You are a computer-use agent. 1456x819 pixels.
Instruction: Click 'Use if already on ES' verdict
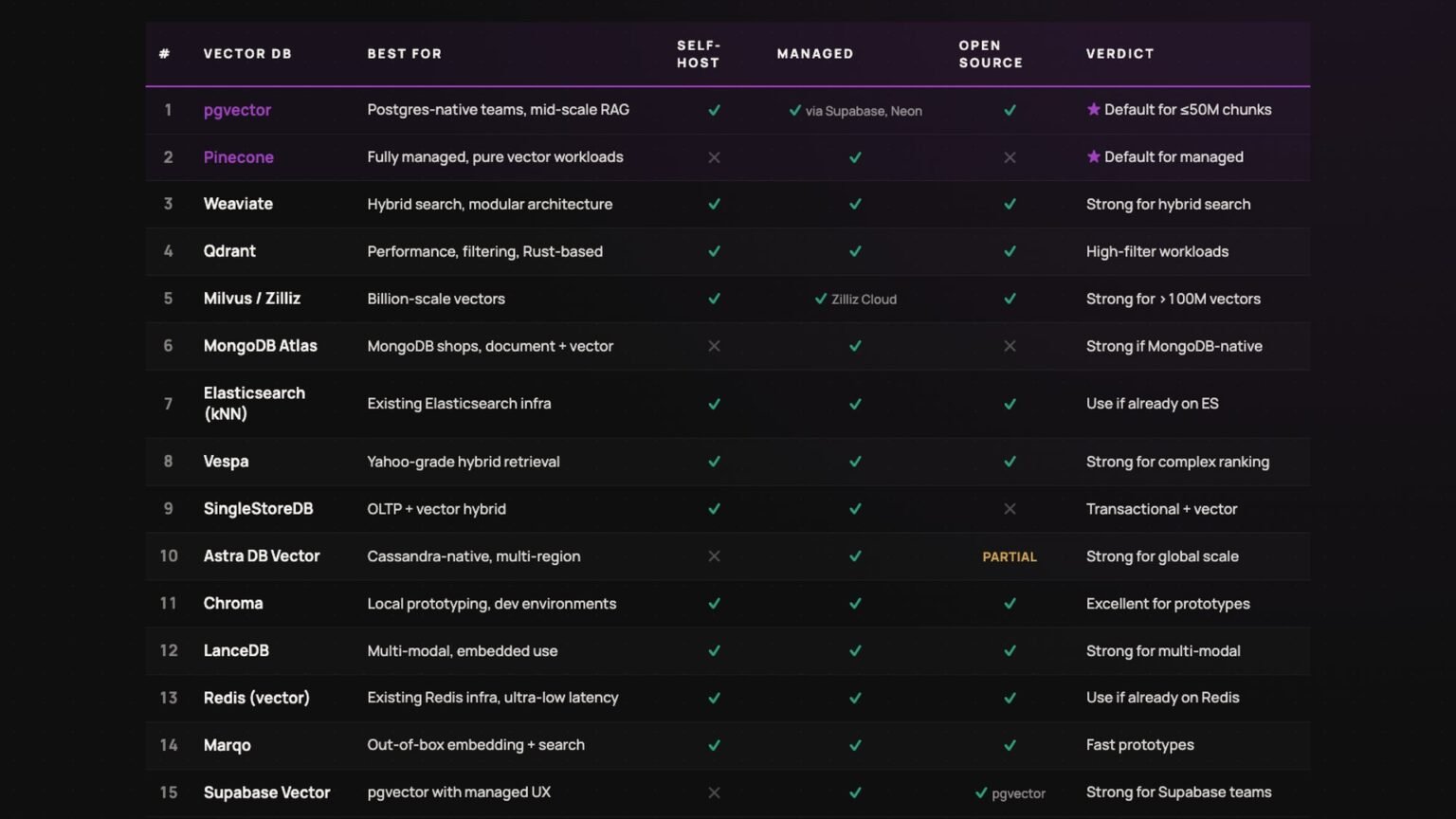pos(1153,404)
